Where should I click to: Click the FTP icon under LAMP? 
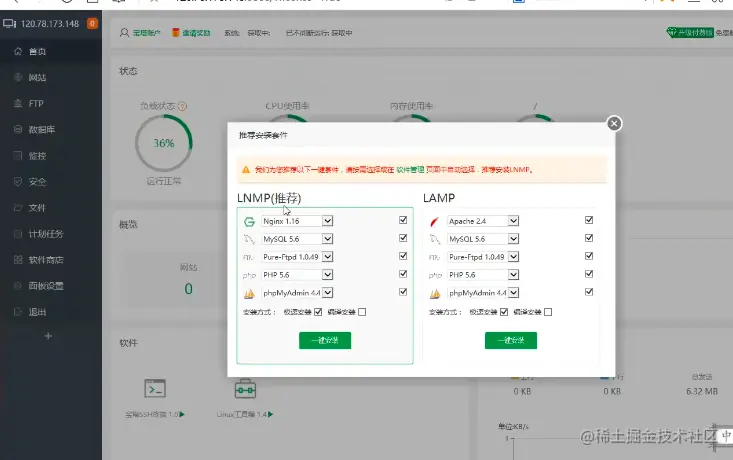click(434, 257)
